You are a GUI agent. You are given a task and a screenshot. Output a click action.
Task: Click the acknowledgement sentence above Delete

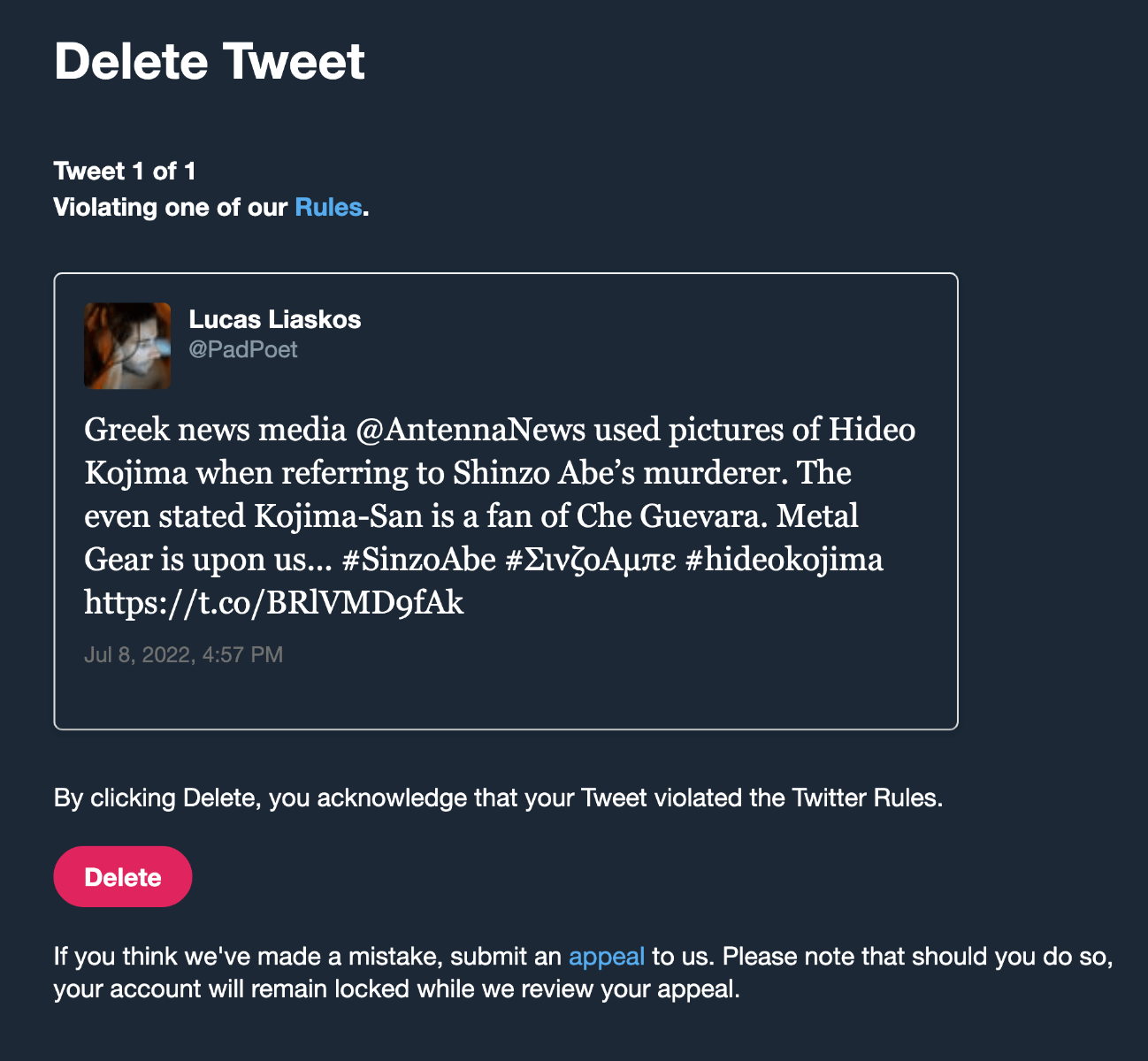pos(499,798)
